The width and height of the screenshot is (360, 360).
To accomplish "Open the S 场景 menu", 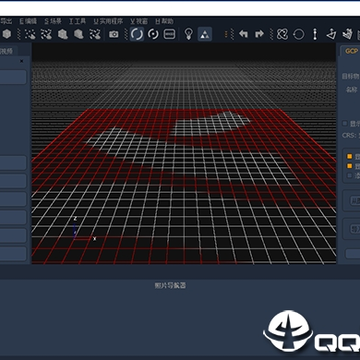I will (x=53, y=21).
